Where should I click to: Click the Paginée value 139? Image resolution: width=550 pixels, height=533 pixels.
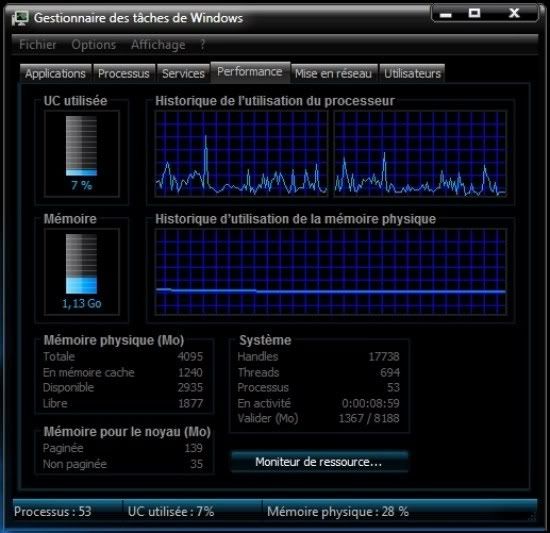click(x=194, y=448)
